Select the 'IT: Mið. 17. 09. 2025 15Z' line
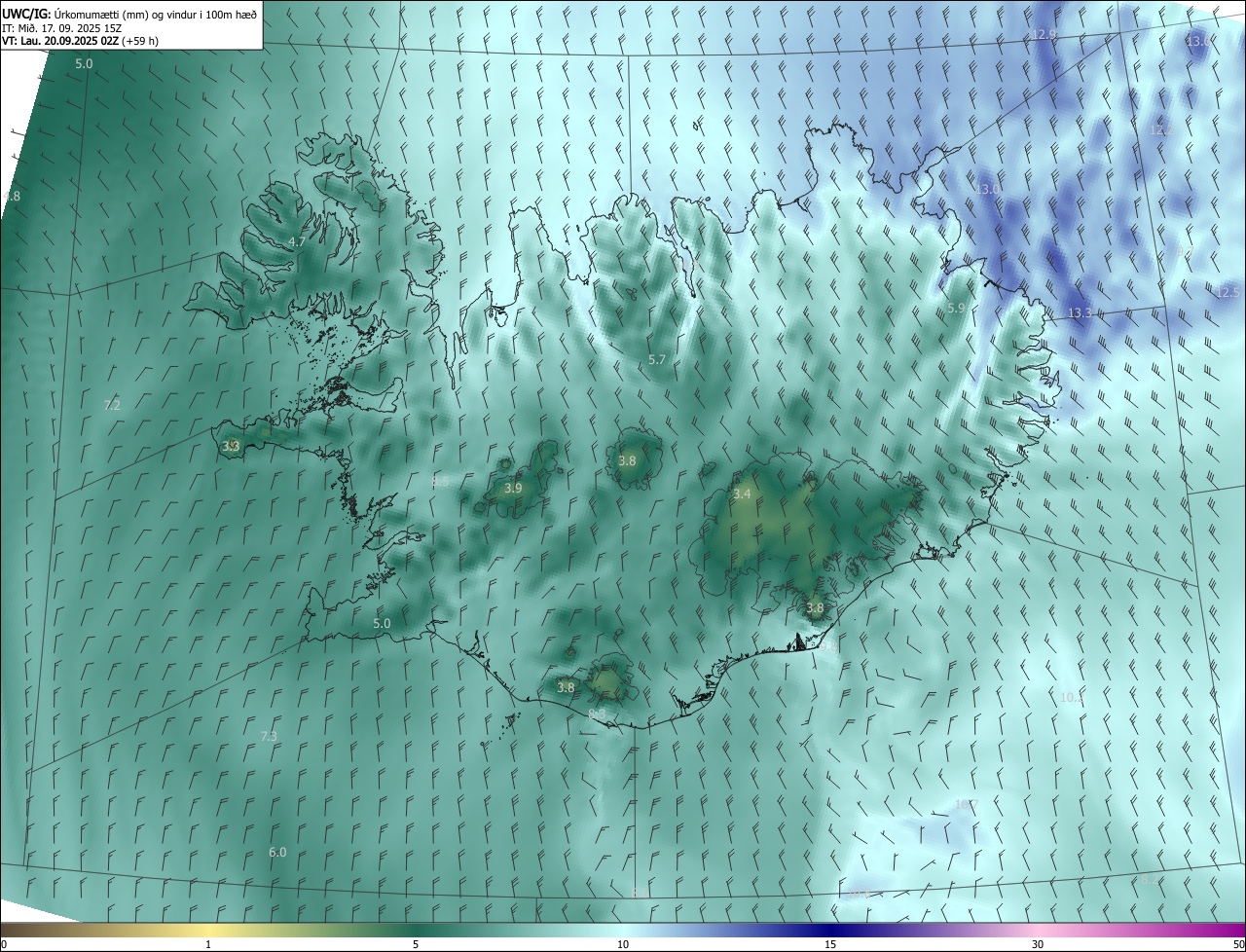Image resolution: width=1246 pixels, height=952 pixels. tap(61, 27)
